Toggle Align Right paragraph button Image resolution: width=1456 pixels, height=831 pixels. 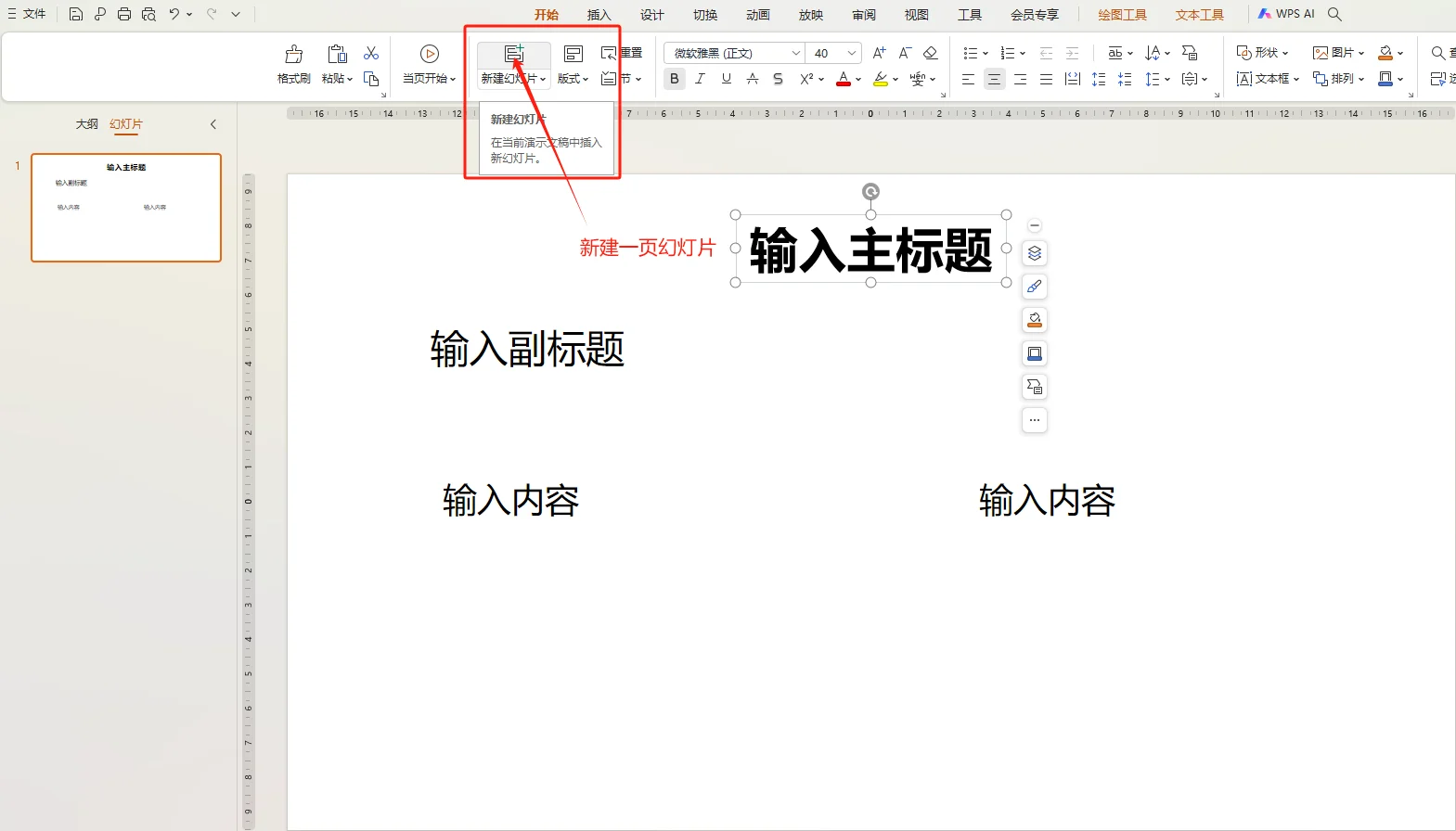[x=1020, y=79]
